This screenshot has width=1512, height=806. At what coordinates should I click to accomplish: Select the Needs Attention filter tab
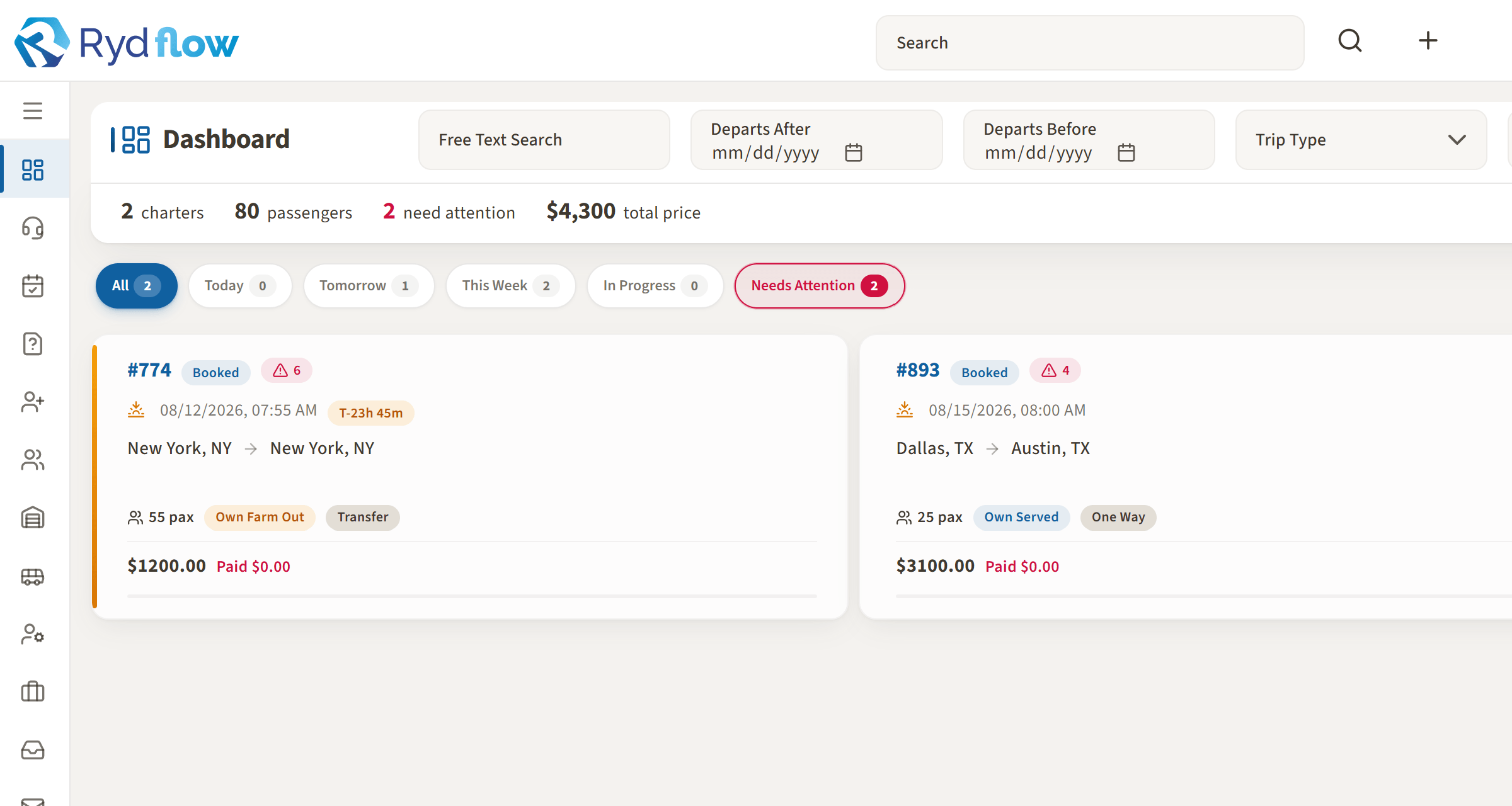820,286
